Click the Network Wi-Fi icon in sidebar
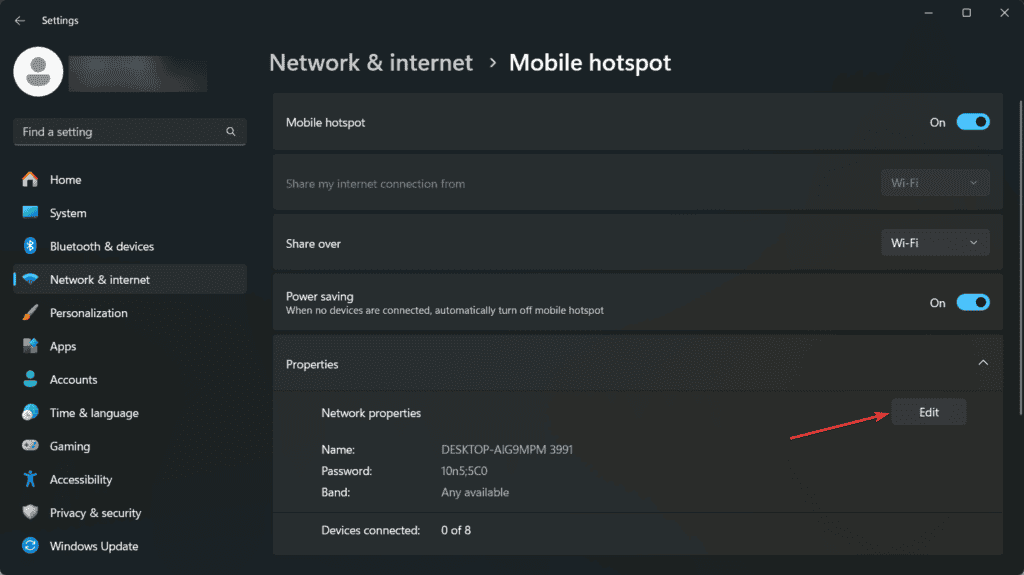 pyautogui.click(x=30, y=279)
